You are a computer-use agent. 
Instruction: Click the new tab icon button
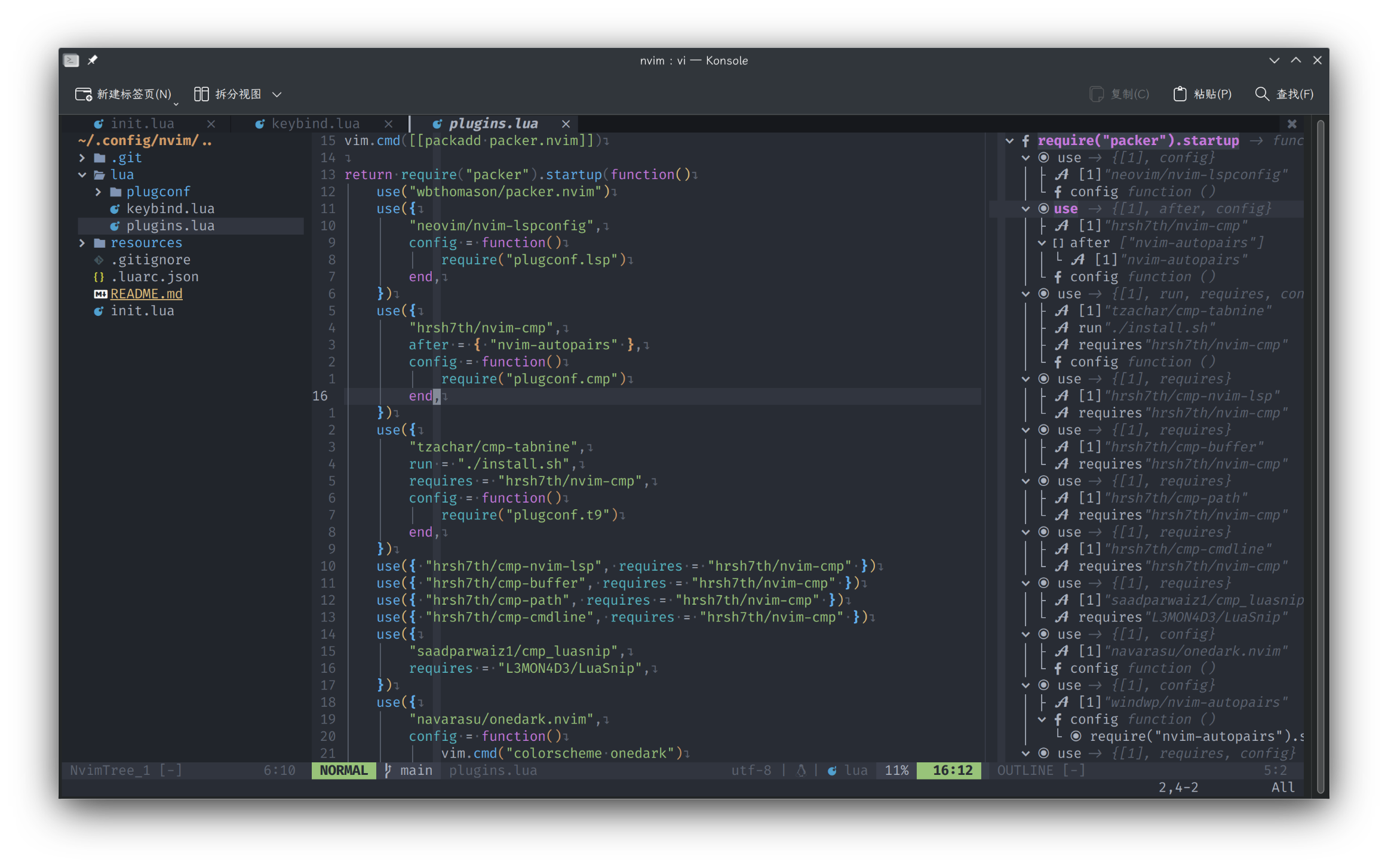83,94
